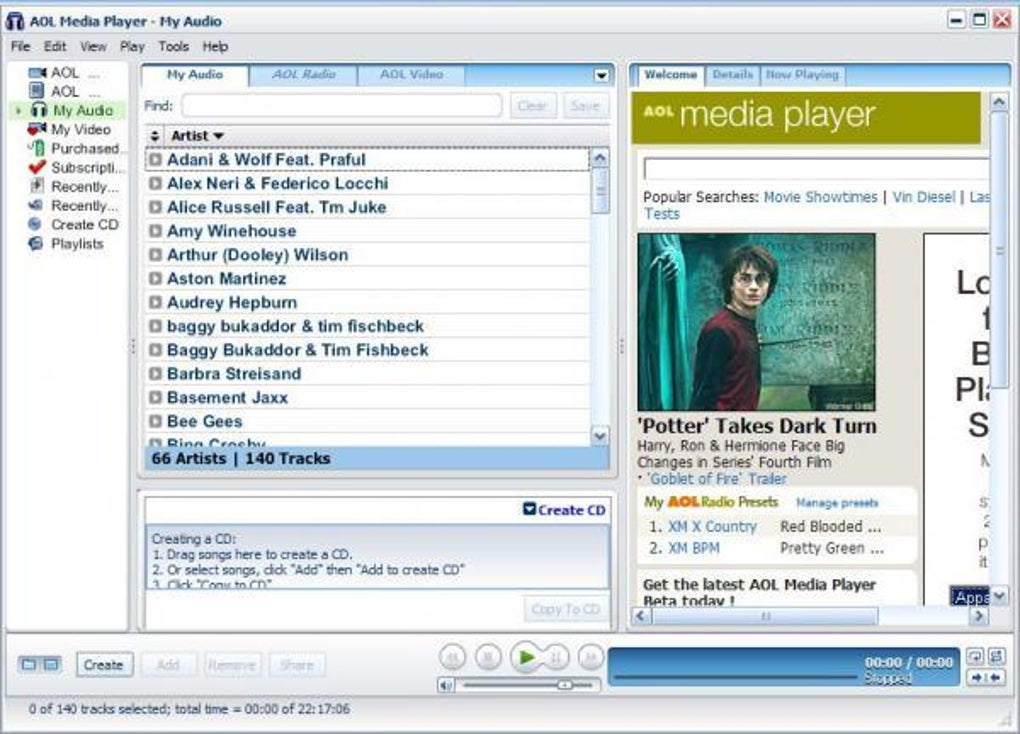This screenshot has height=734, width=1020.
Task: Click the Pause button beside Play
Action: pos(556,658)
